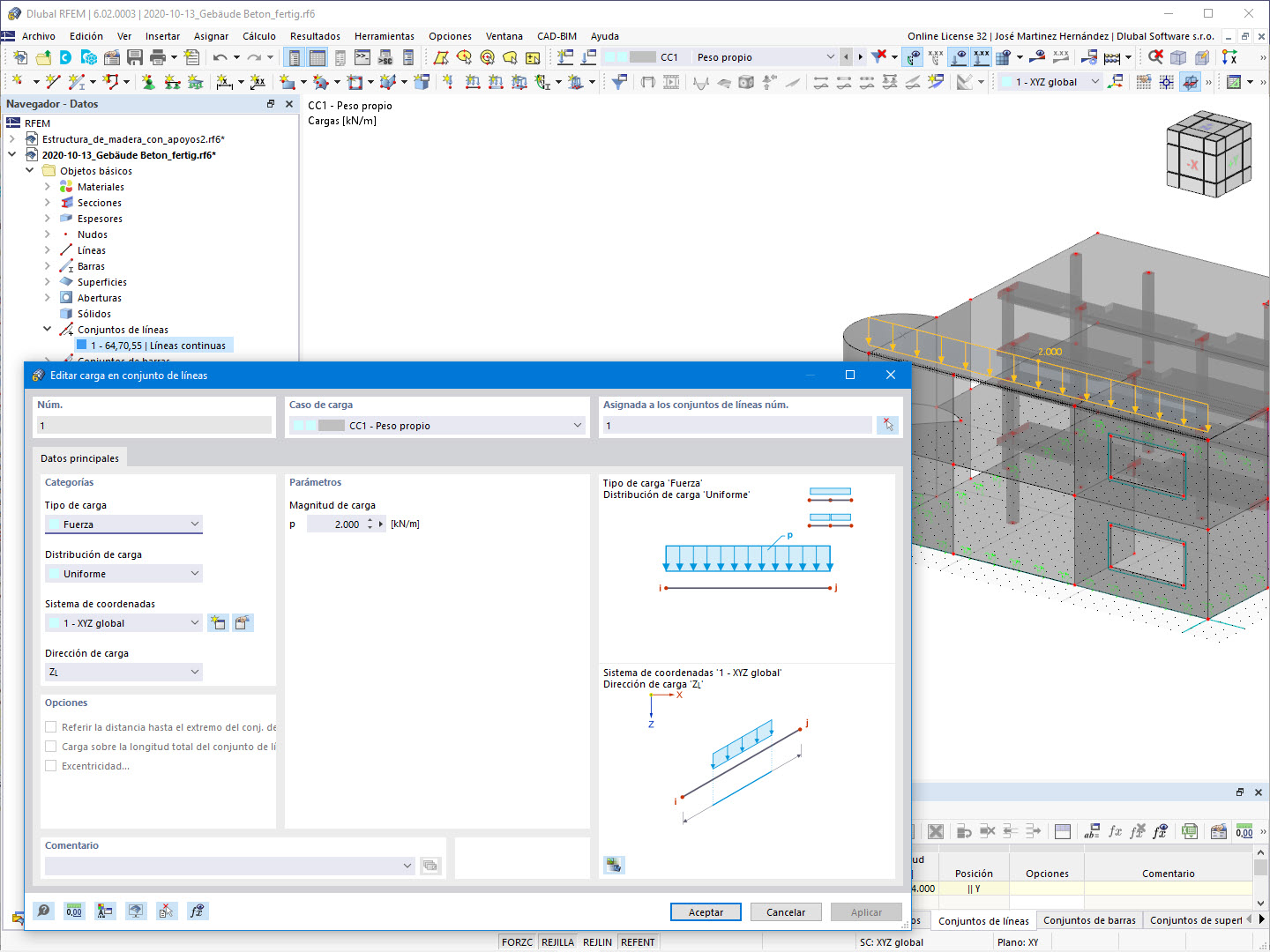Viewport: 1270px width, 952px height.
Task: Click the new coordinate system icon
Action: [x=218, y=623]
